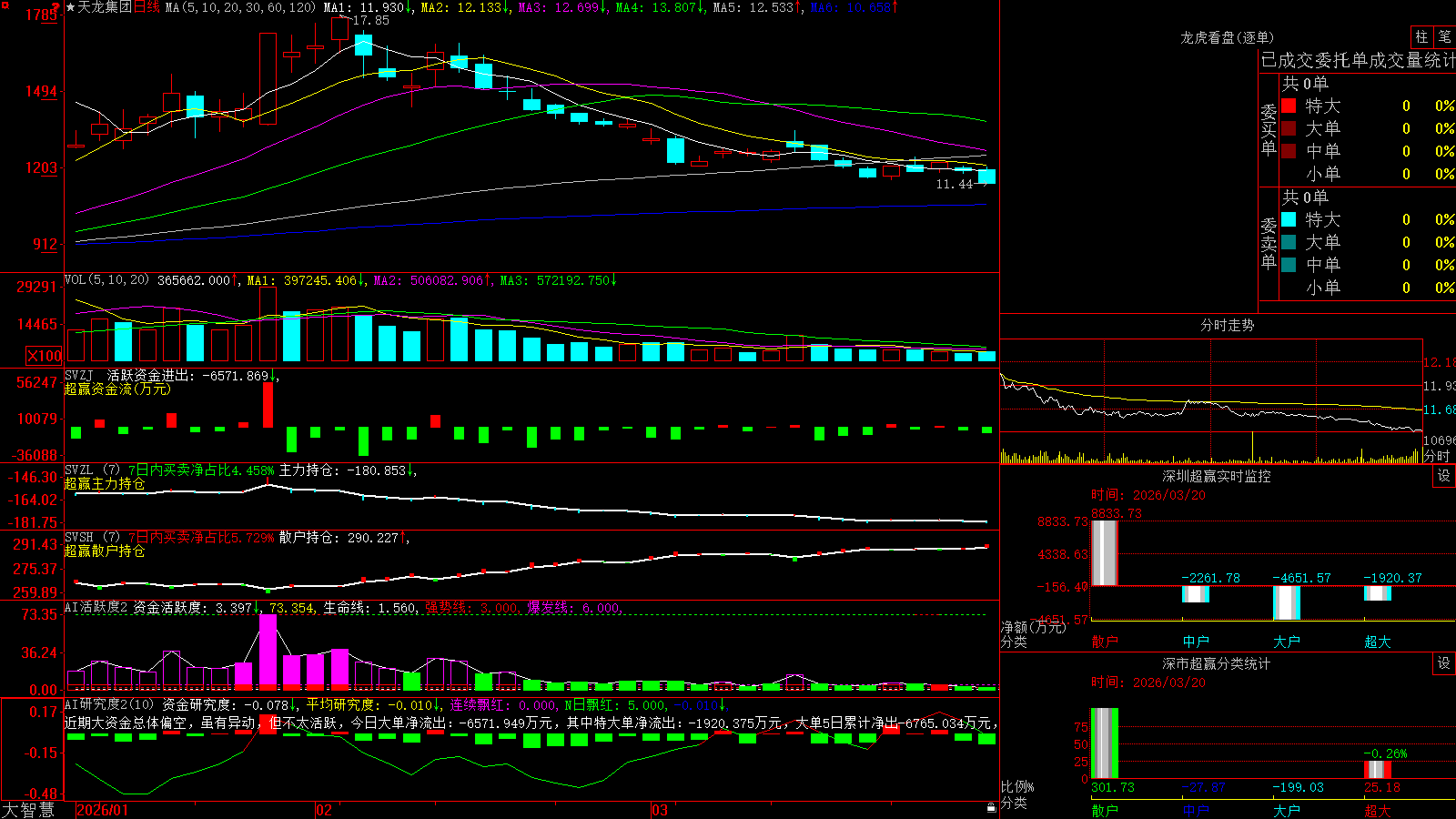The image size is (1456, 819).
Task: Click the 天龙集团 stock name
Action: click(105, 7)
